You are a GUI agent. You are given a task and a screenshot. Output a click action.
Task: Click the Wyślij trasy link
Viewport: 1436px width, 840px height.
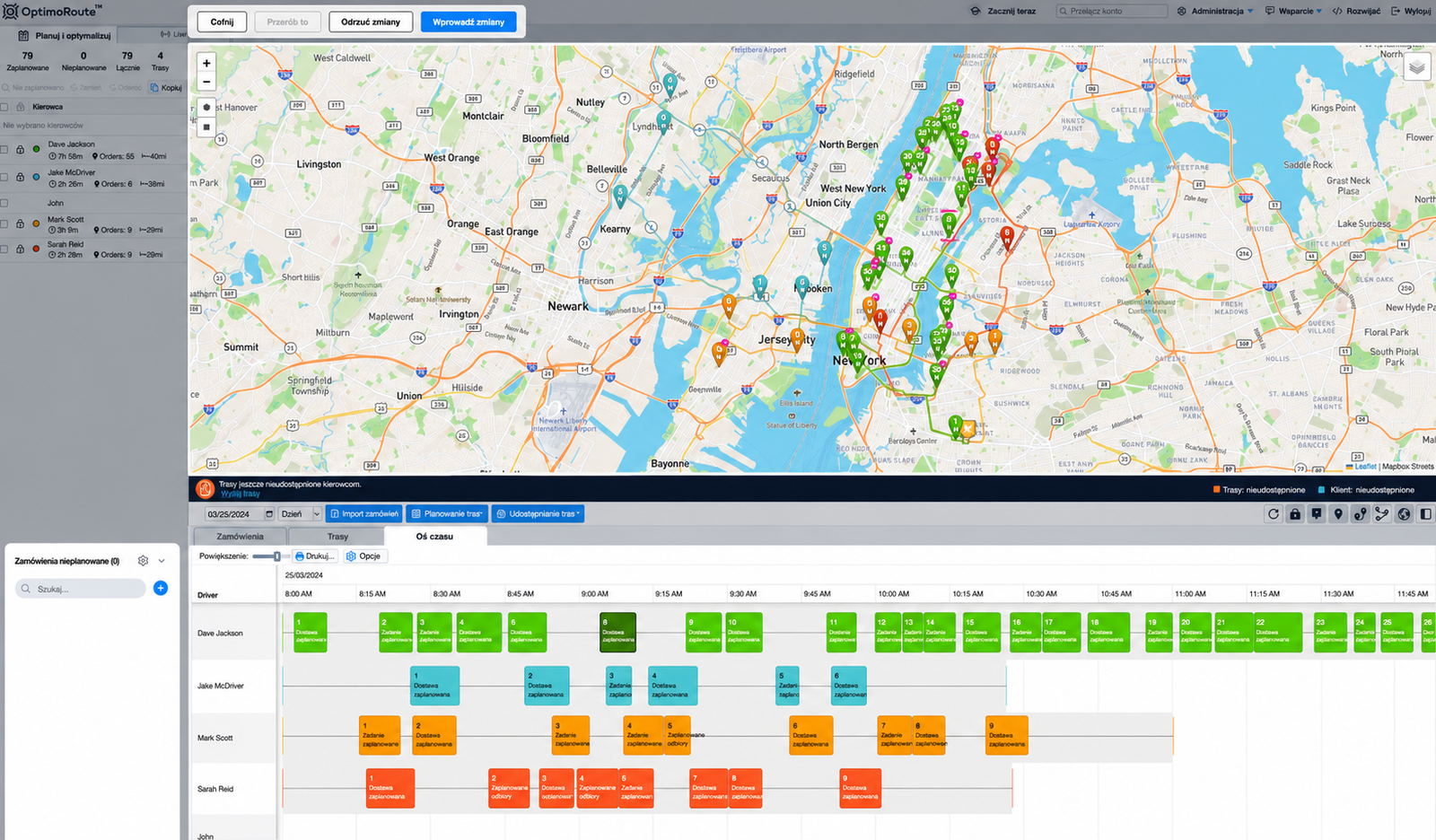[x=240, y=494]
